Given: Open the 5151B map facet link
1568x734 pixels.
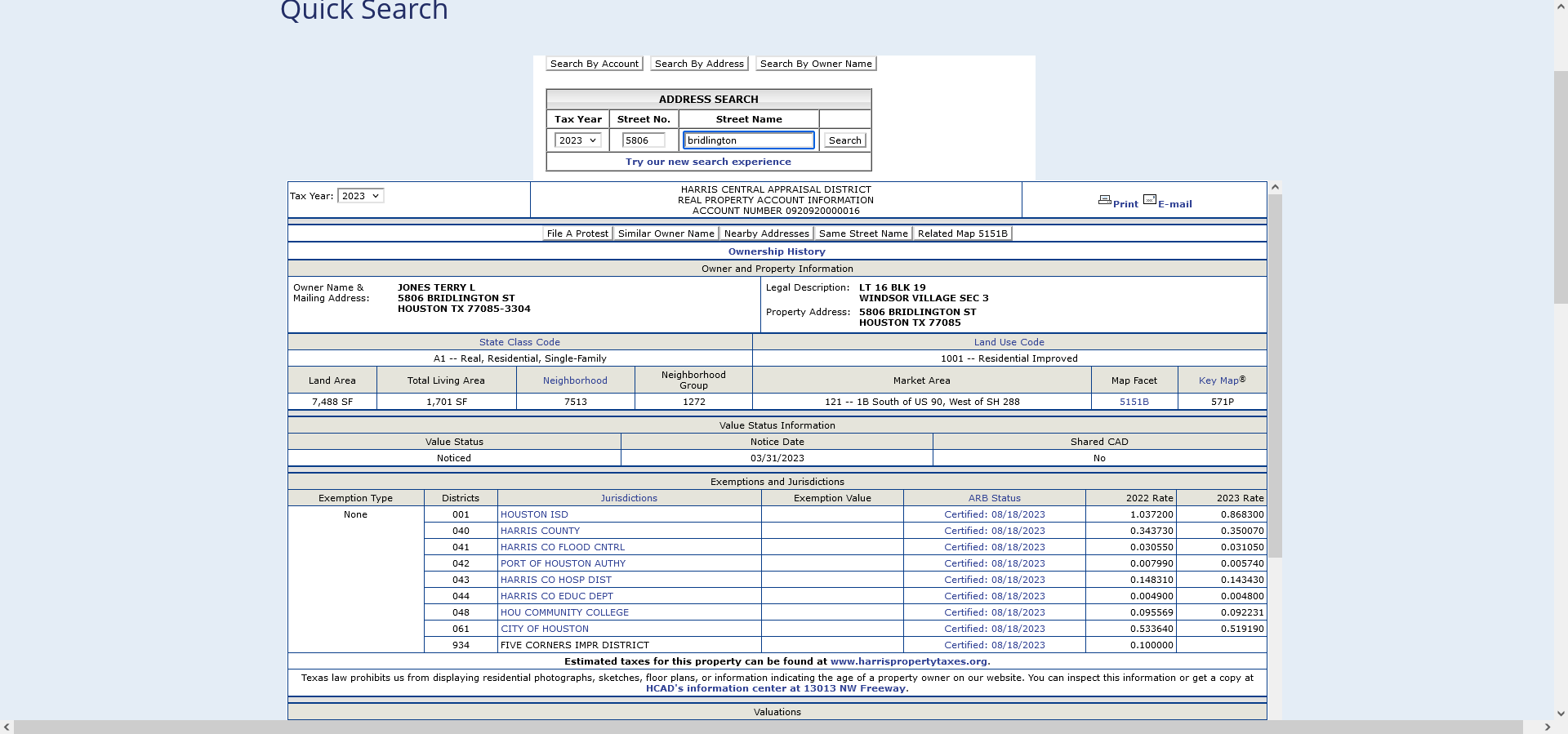Looking at the screenshot, I should pos(1134,402).
